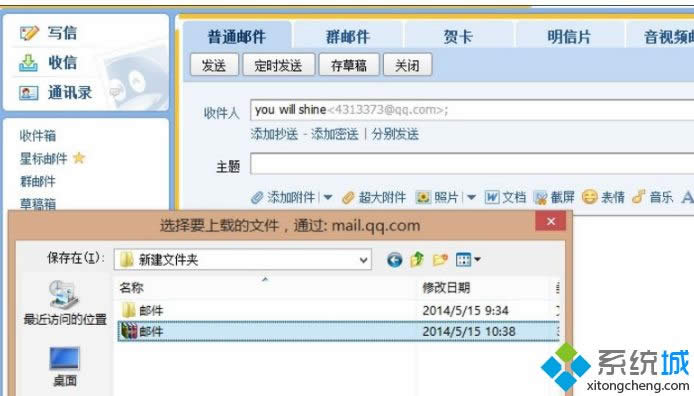Close the file upload dialog
Screen dimensions: 694x396
550,221
